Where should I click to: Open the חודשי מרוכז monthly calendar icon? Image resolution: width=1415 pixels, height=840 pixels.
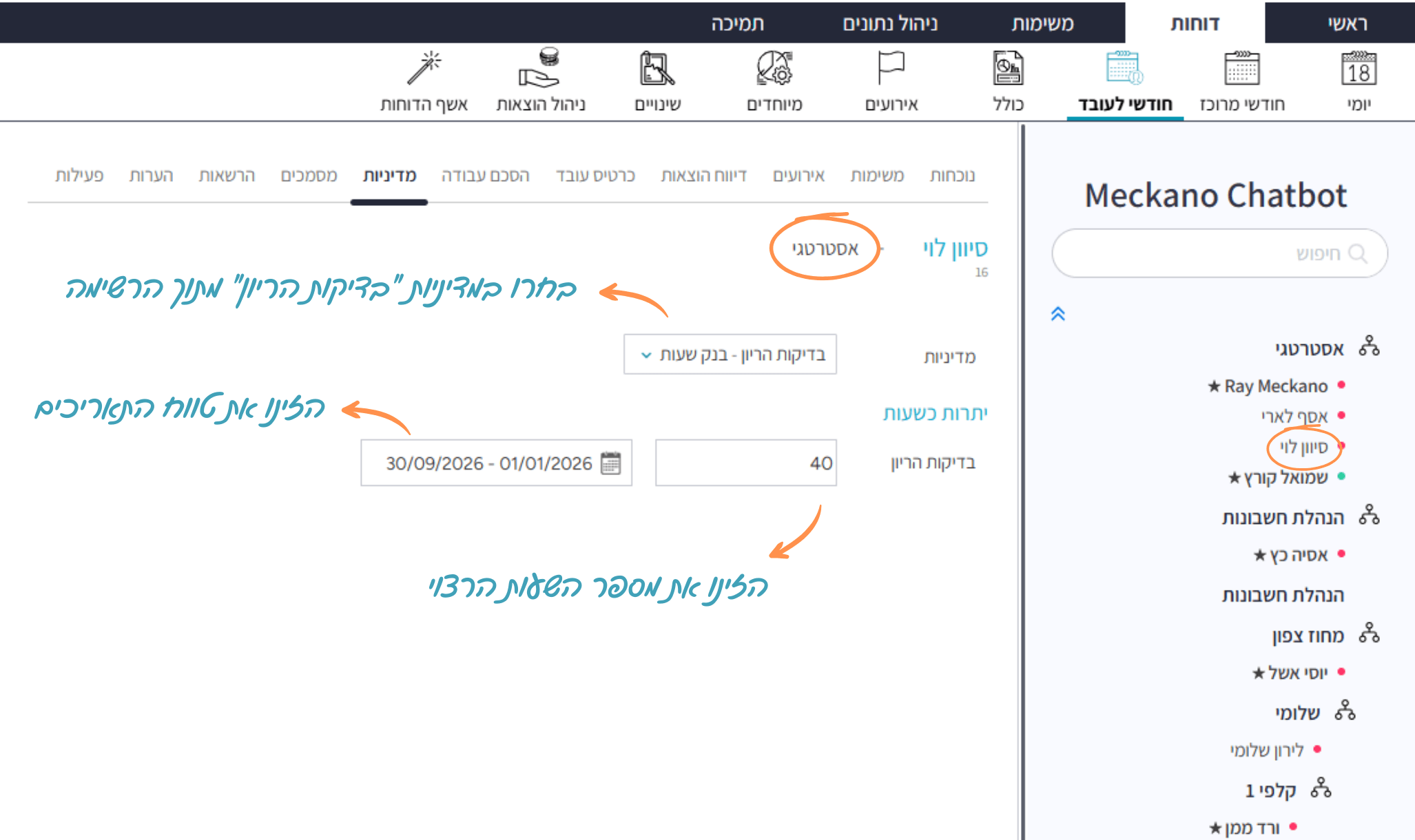pyautogui.click(x=1241, y=70)
